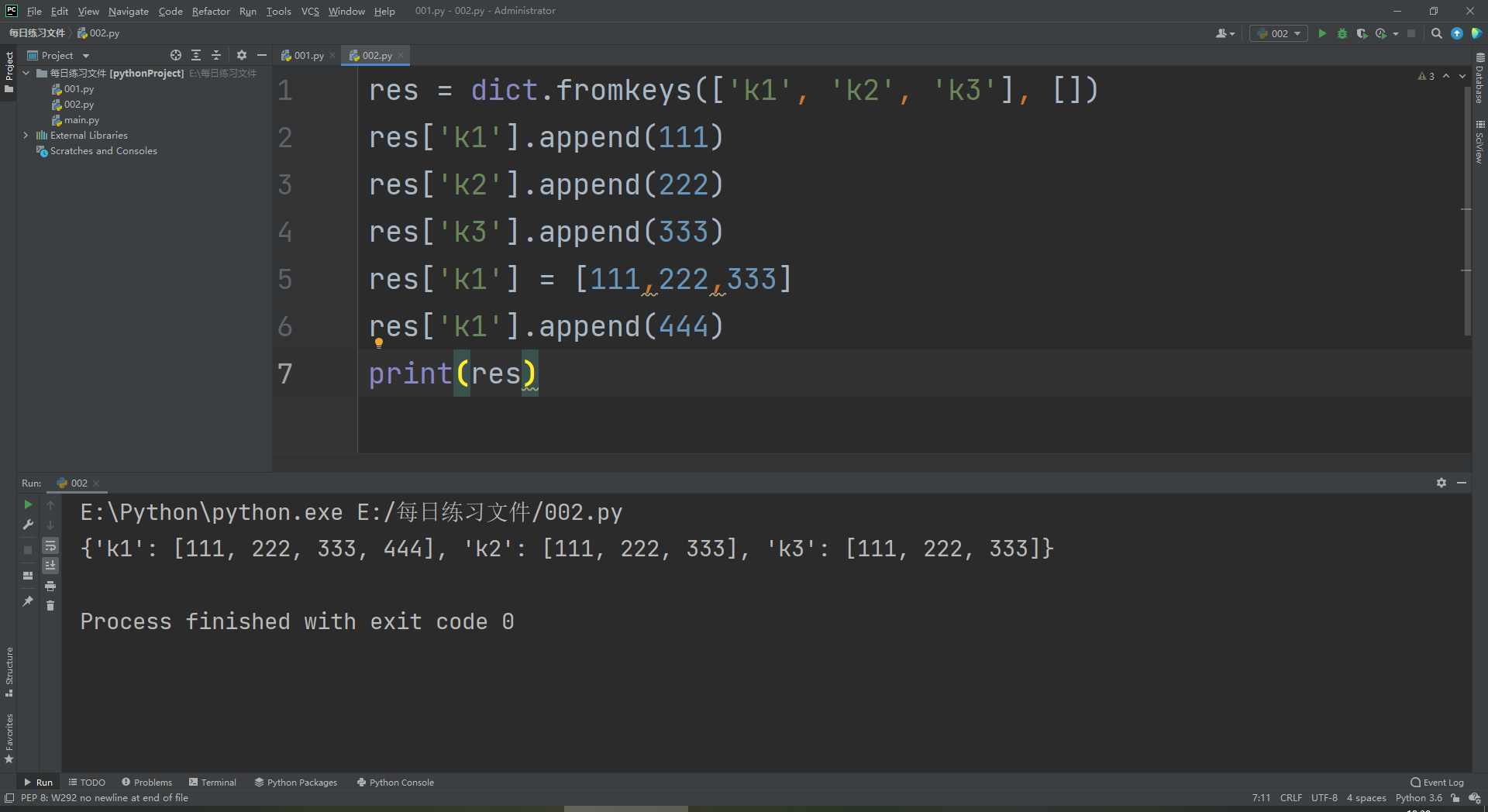
Task: Open the Python Console tool window
Action: tap(395, 783)
